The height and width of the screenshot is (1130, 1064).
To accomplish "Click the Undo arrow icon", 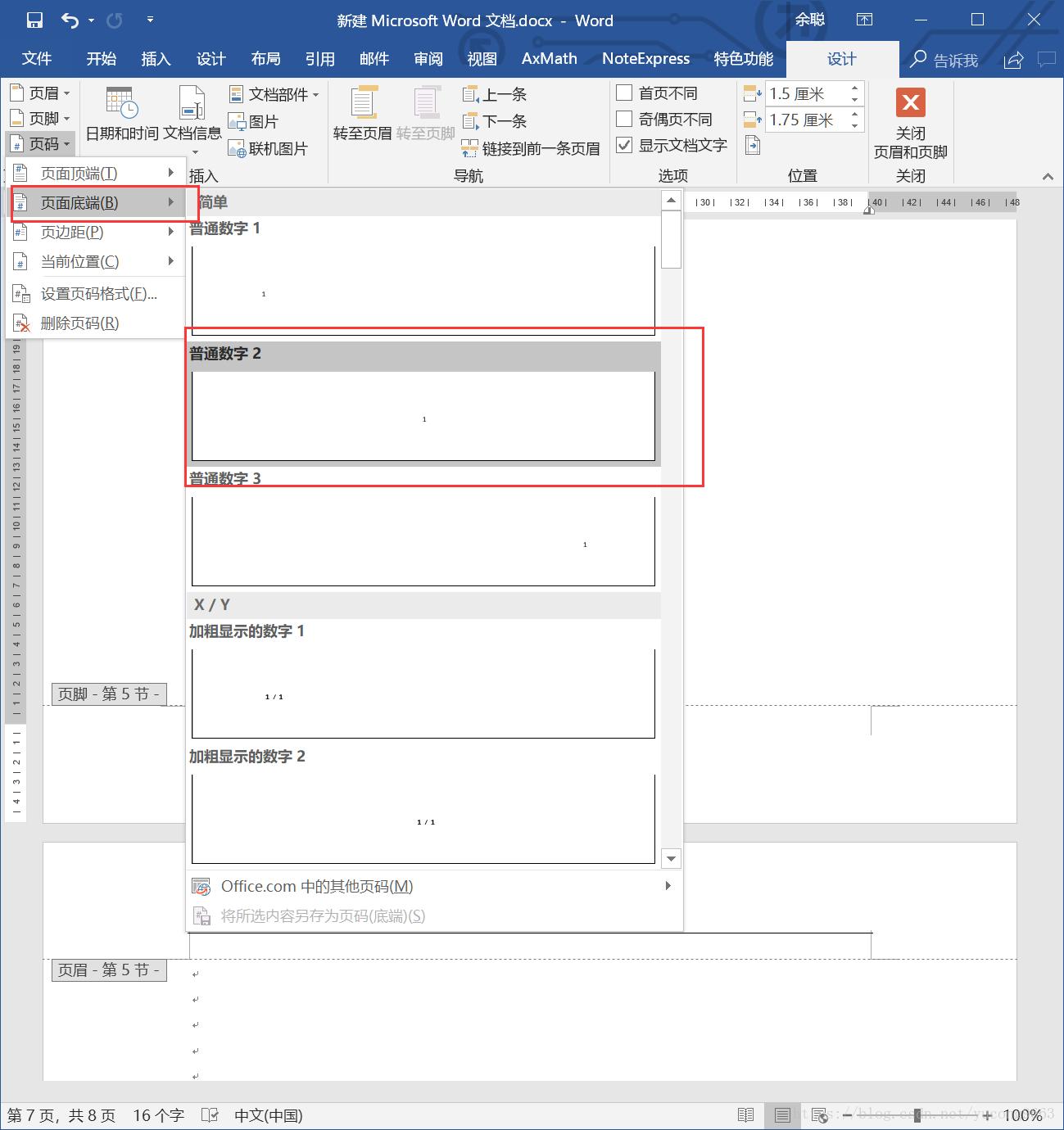I will (x=70, y=20).
